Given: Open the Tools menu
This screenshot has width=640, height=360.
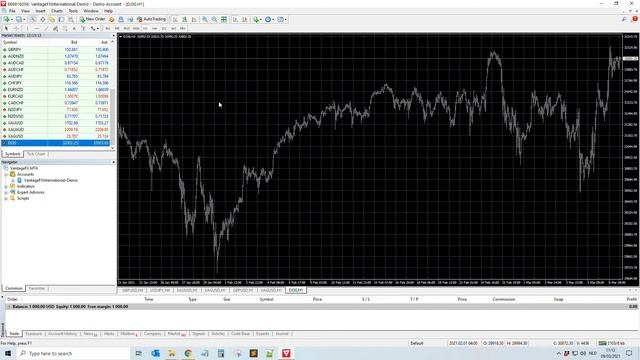Looking at the screenshot, I should click(x=73, y=11).
